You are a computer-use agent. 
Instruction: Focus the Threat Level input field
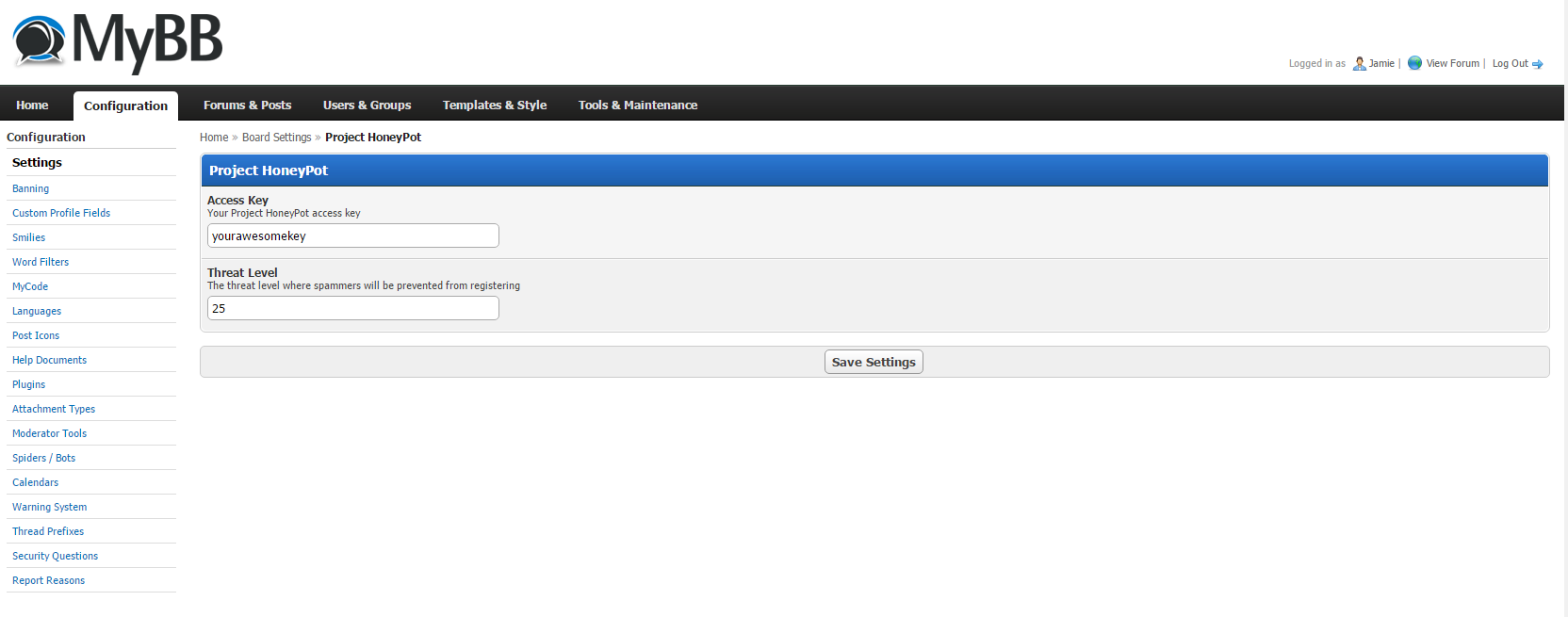353,308
